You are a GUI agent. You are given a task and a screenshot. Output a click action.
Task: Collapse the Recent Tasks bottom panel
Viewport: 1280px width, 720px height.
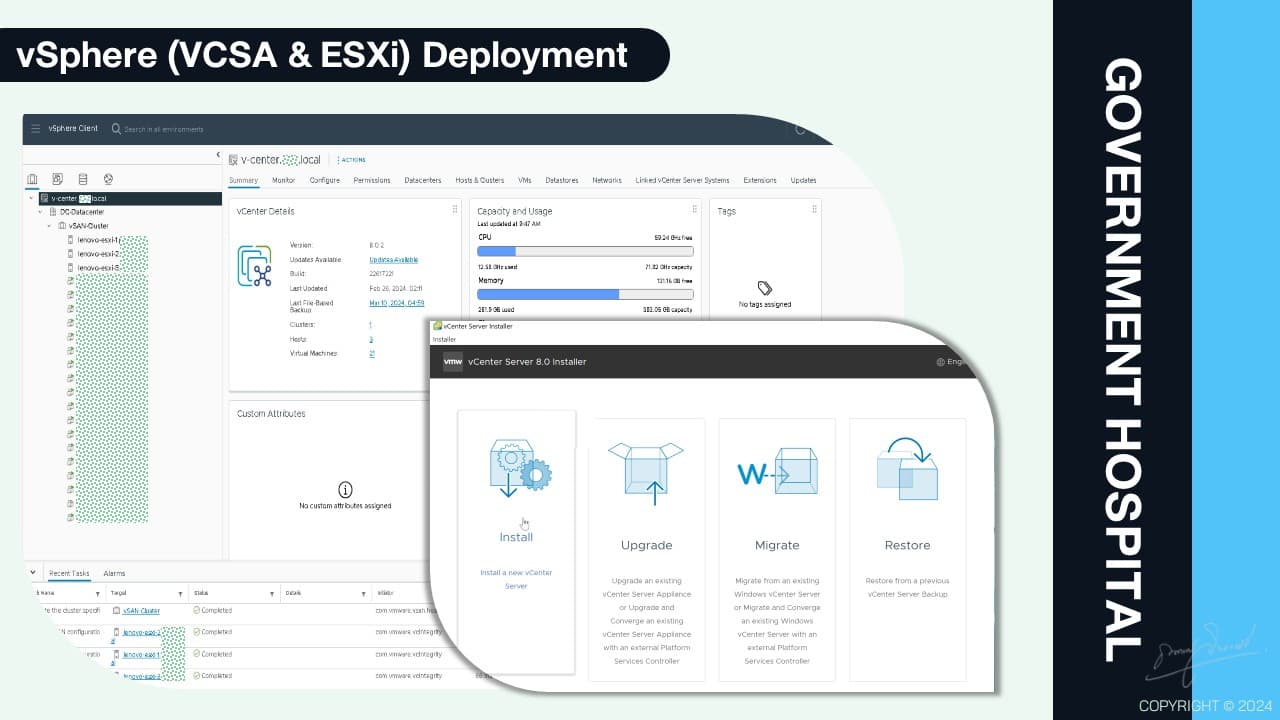click(x=32, y=573)
